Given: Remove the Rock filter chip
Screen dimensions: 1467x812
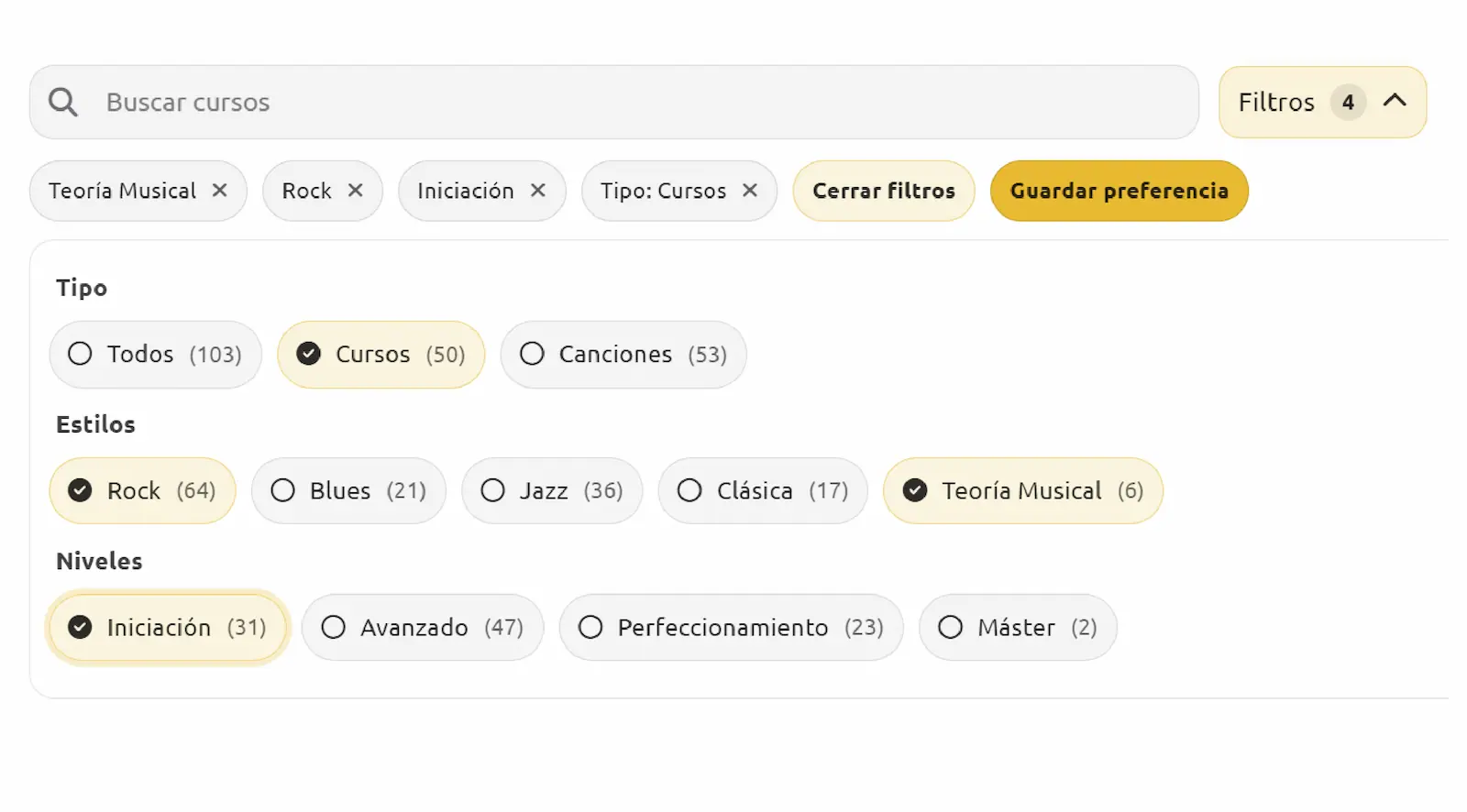Looking at the screenshot, I should click(355, 191).
